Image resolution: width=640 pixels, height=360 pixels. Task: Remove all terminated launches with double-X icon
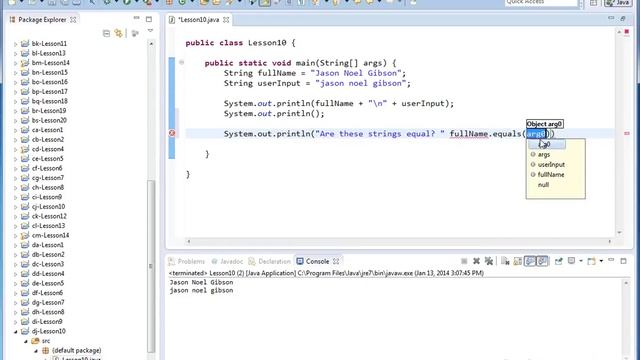pos(489,261)
